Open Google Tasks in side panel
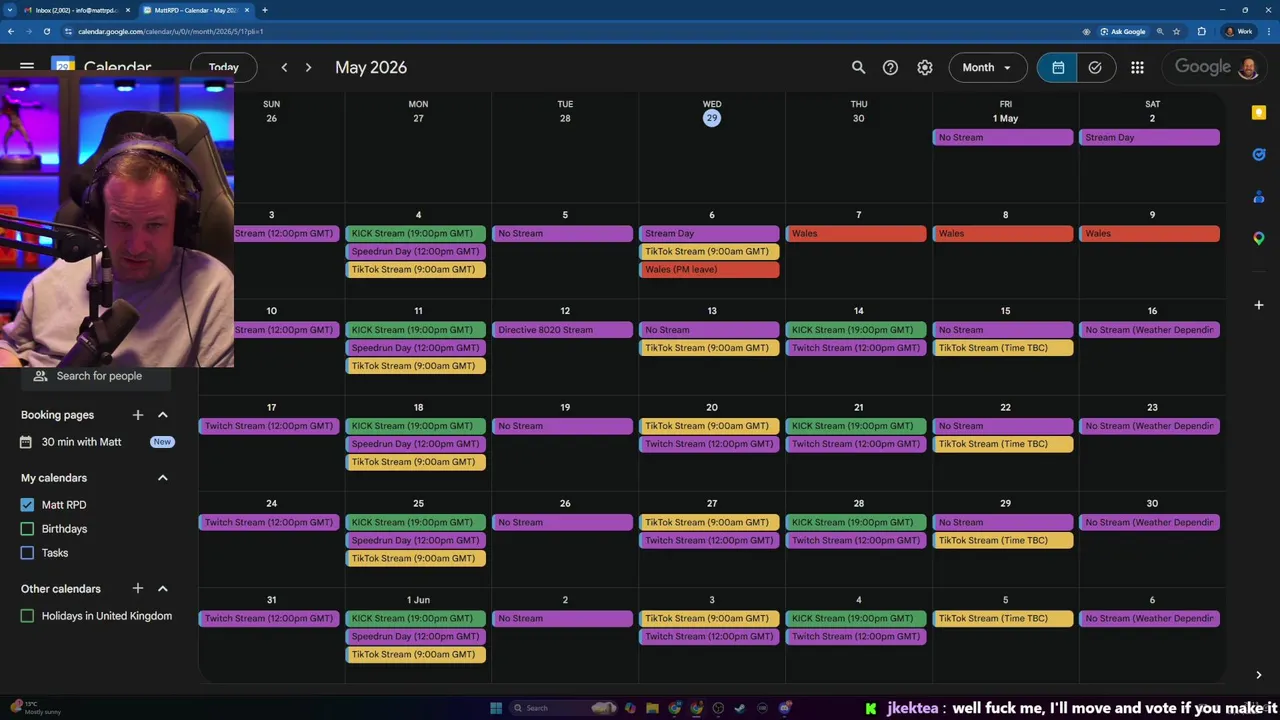Viewport: 1280px width, 720px height. coord(1259,154)
